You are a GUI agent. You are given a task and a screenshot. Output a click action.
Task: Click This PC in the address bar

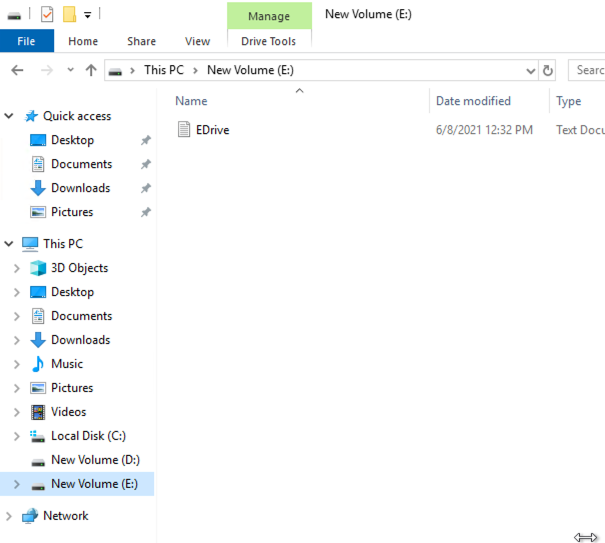[164, 70]
